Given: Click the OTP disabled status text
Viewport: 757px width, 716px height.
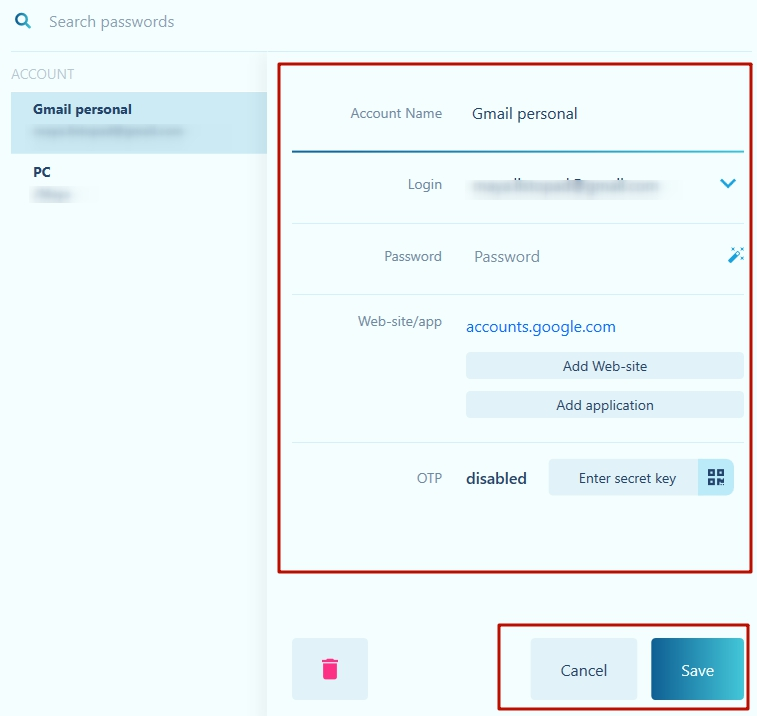Looking at the screenshot, I should point(496,479).
